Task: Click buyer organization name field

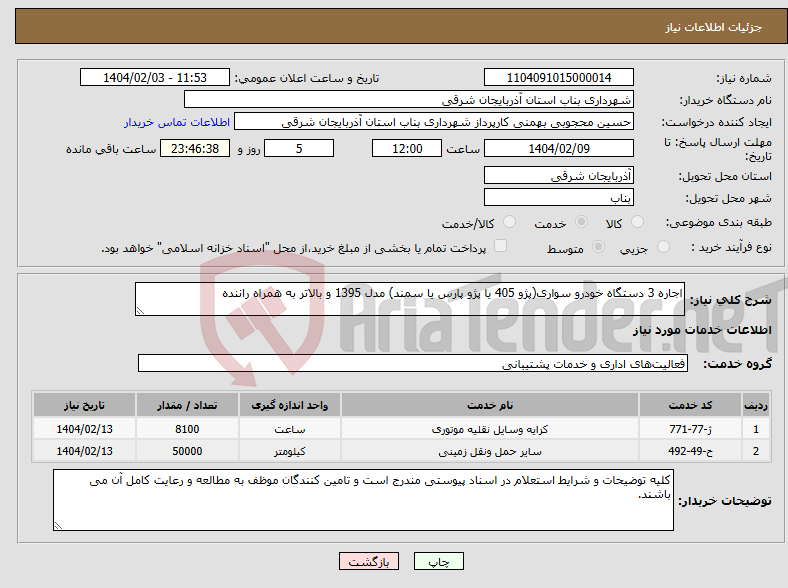Action: (x=409, y=100)
